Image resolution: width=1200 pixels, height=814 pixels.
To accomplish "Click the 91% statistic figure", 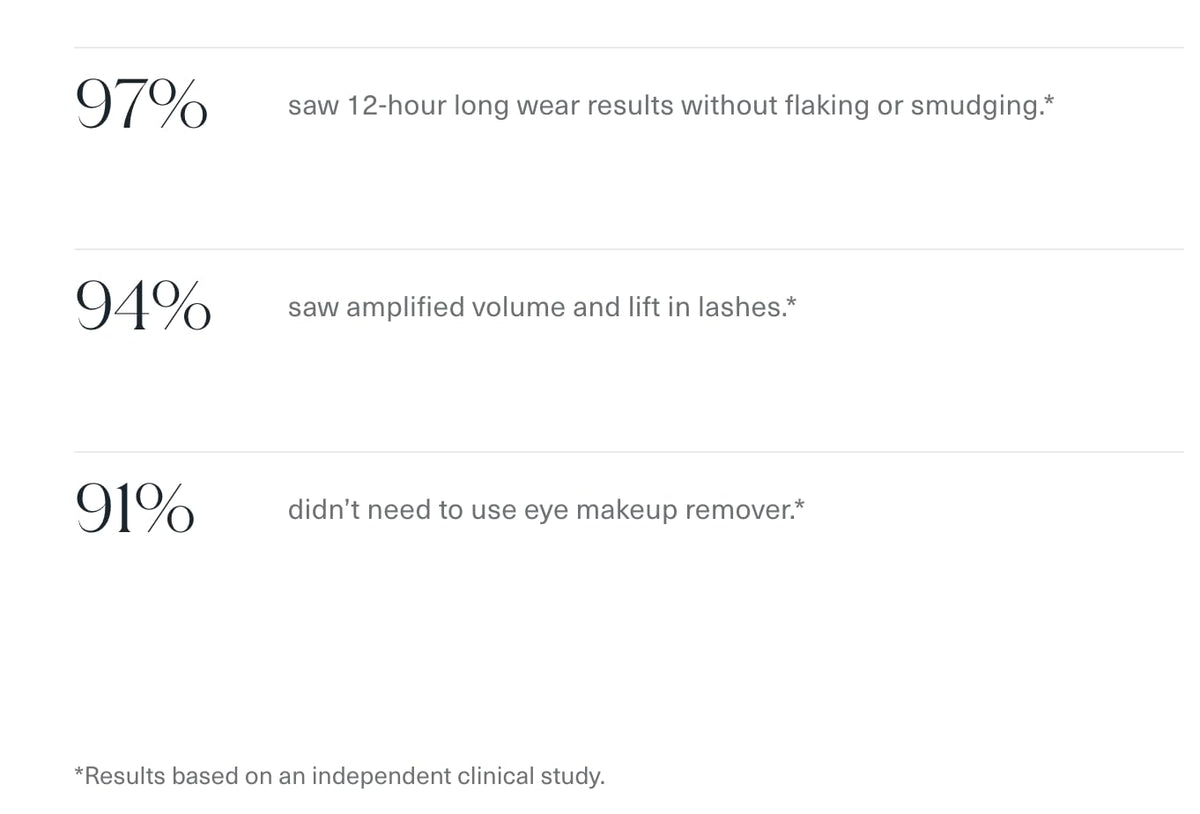I will pos(135,508).
